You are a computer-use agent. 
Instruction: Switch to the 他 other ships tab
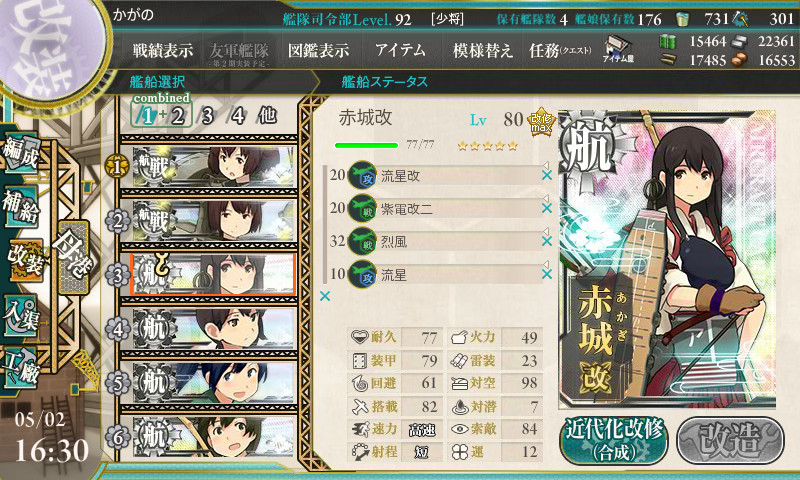[267, 115]
